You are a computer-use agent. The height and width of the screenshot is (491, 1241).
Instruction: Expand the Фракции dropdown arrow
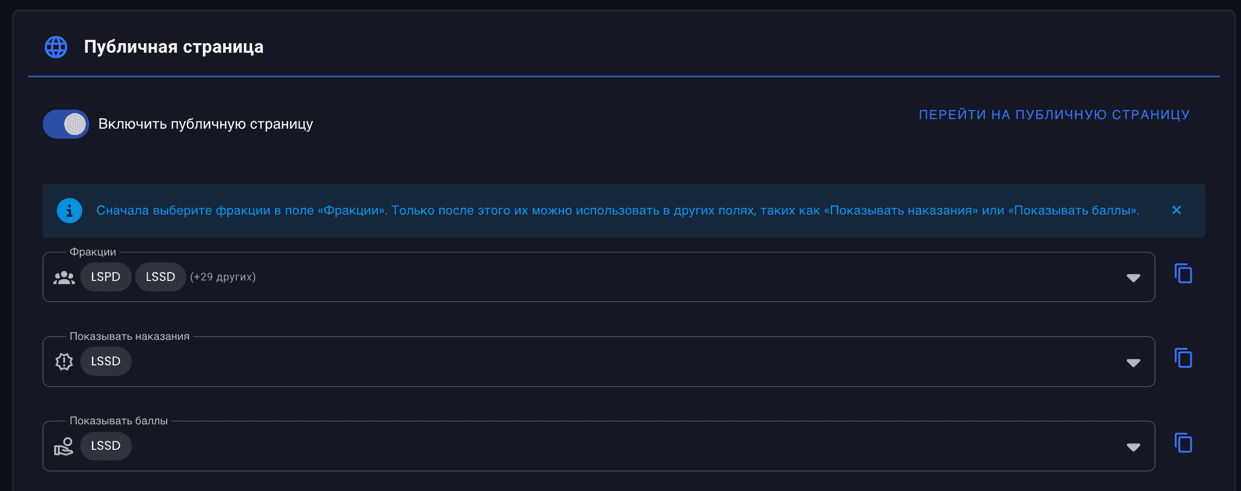(x=1133, y=277)
